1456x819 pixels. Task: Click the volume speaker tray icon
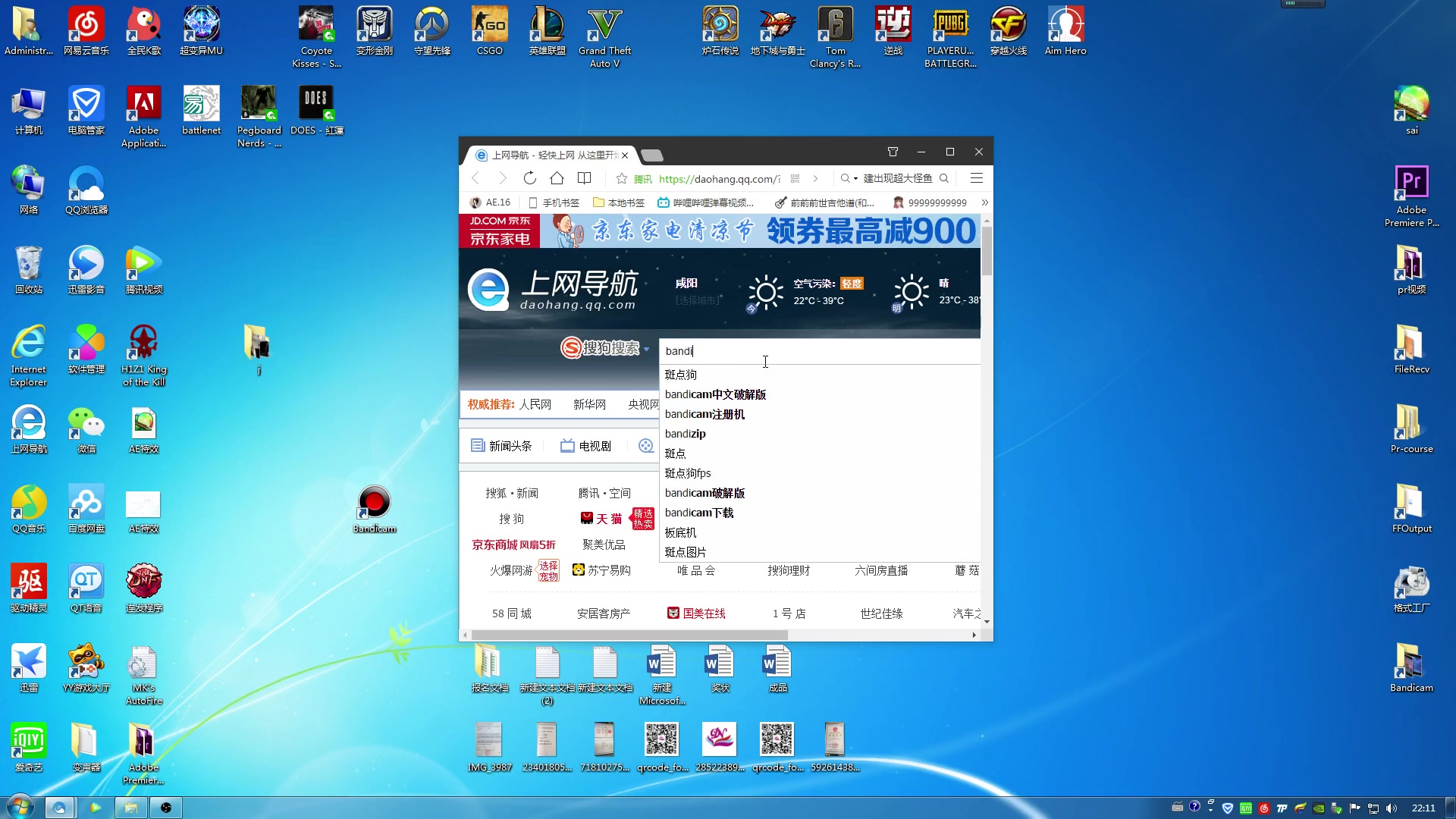pyautogui.click(x=1391, y=808)
